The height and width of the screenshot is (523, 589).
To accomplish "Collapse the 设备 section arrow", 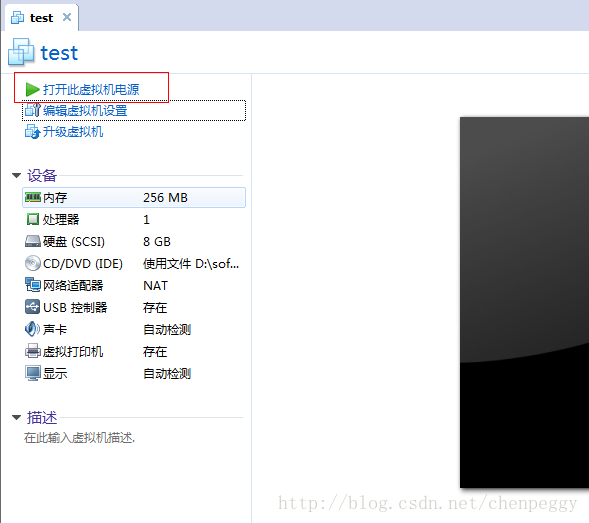I will 16,175.
